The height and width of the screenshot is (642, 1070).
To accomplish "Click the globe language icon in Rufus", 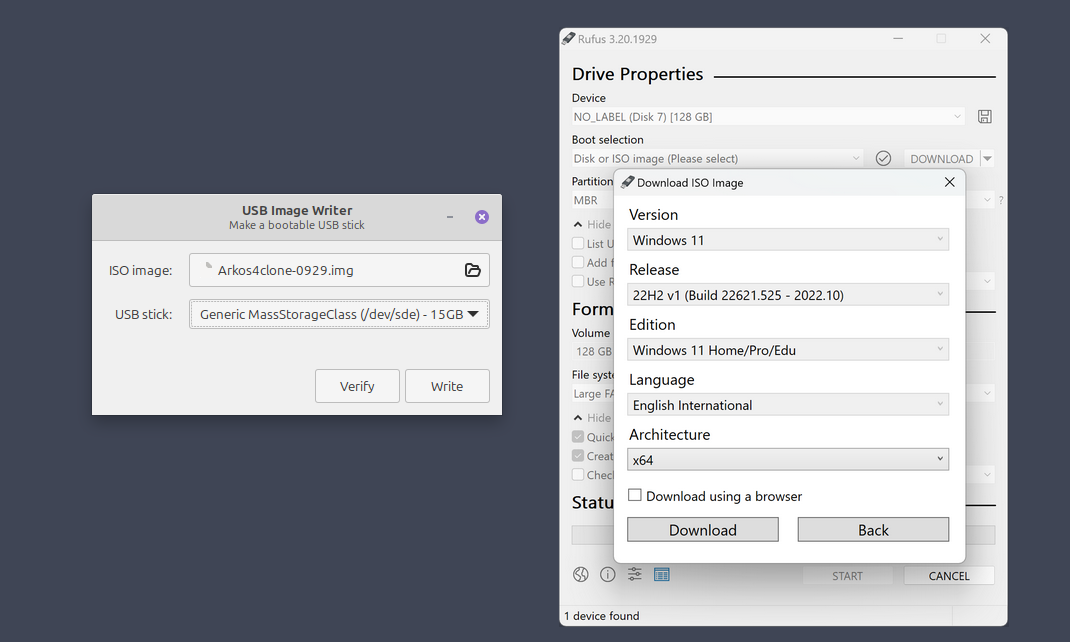I will (580, 574).
